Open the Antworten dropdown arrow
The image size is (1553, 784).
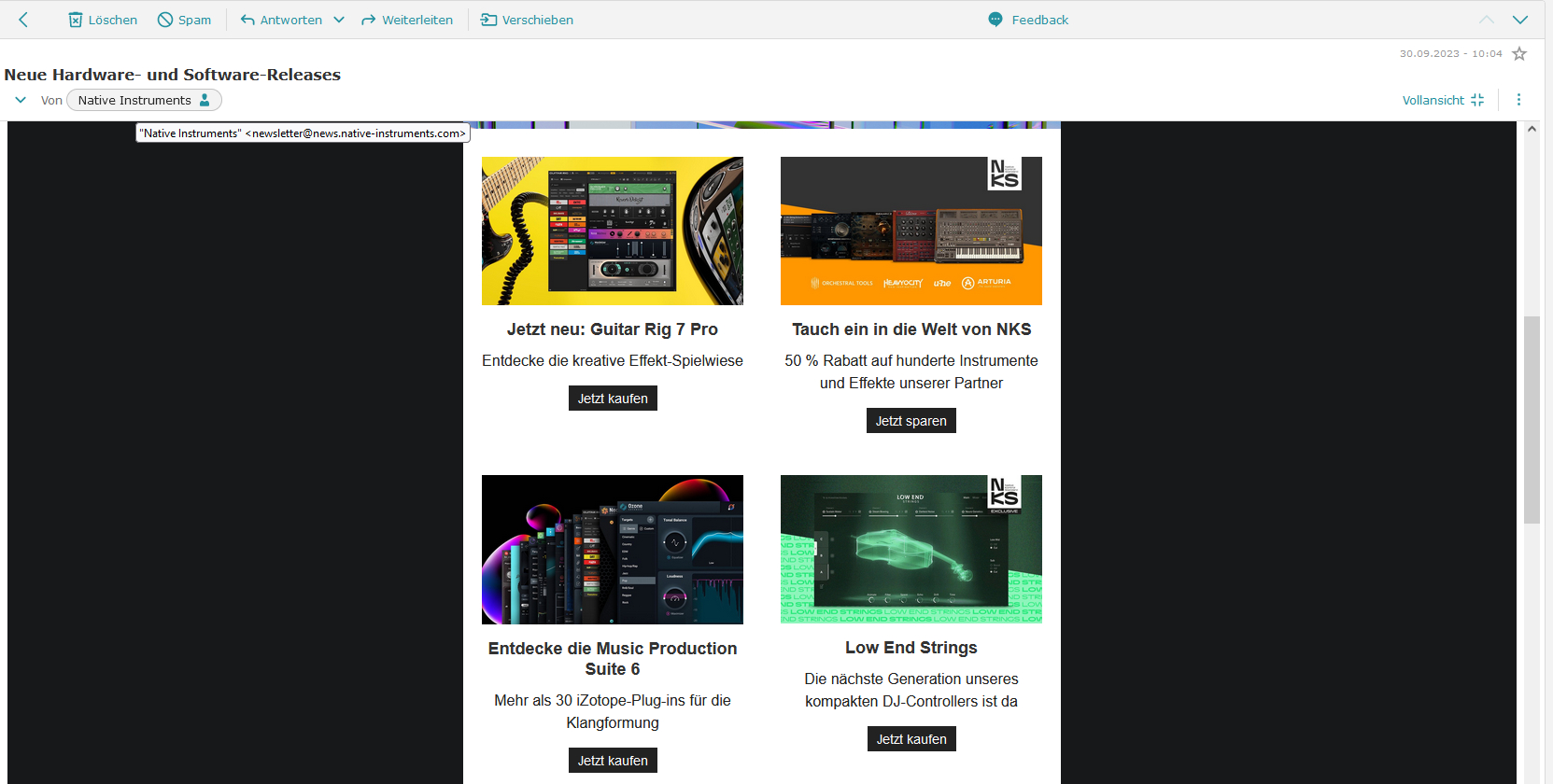point(339,20)
